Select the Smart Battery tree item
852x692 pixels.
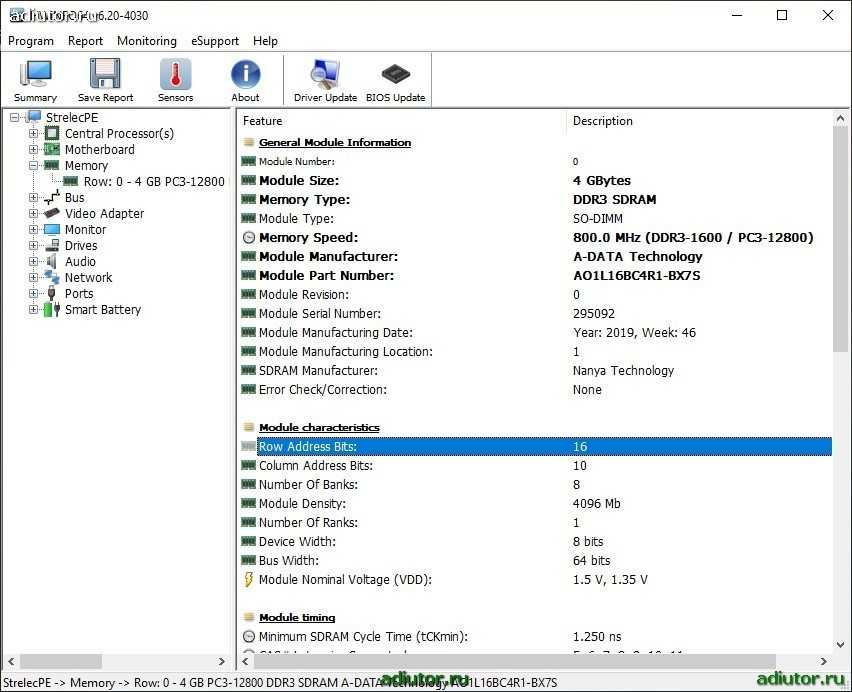pos(102,309)
